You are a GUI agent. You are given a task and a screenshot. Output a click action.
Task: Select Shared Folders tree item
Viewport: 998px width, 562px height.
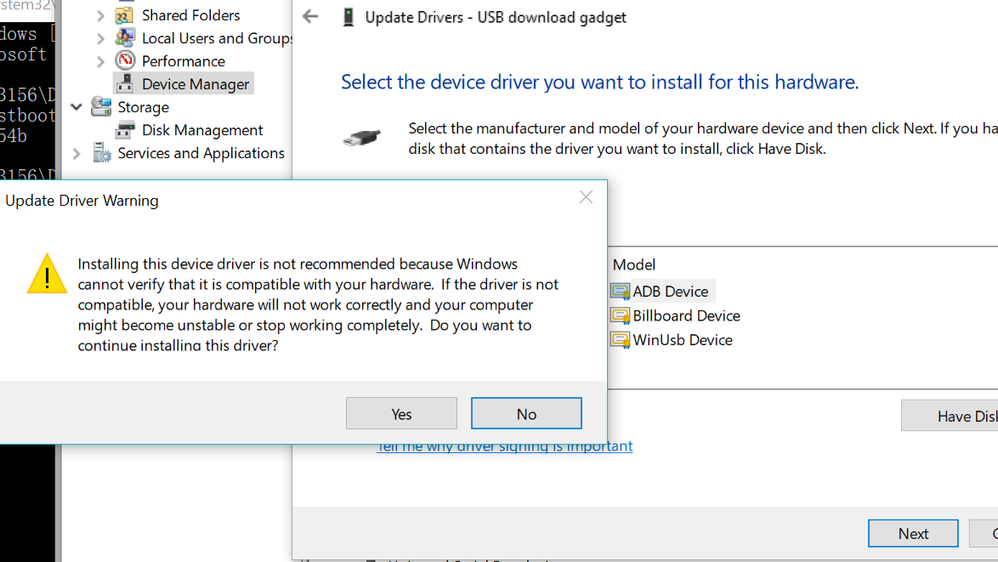[x=190, y=15]
